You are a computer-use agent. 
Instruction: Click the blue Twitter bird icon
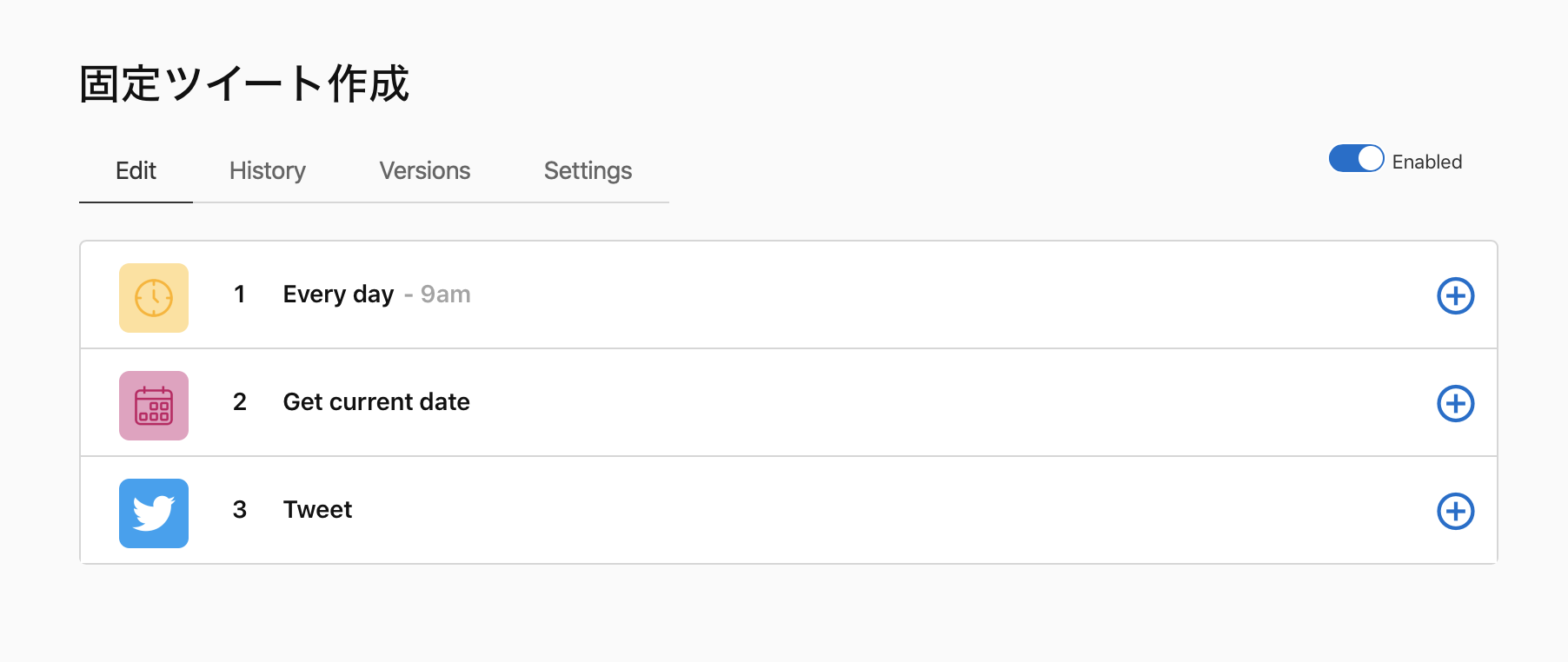[x=154, y=513]
